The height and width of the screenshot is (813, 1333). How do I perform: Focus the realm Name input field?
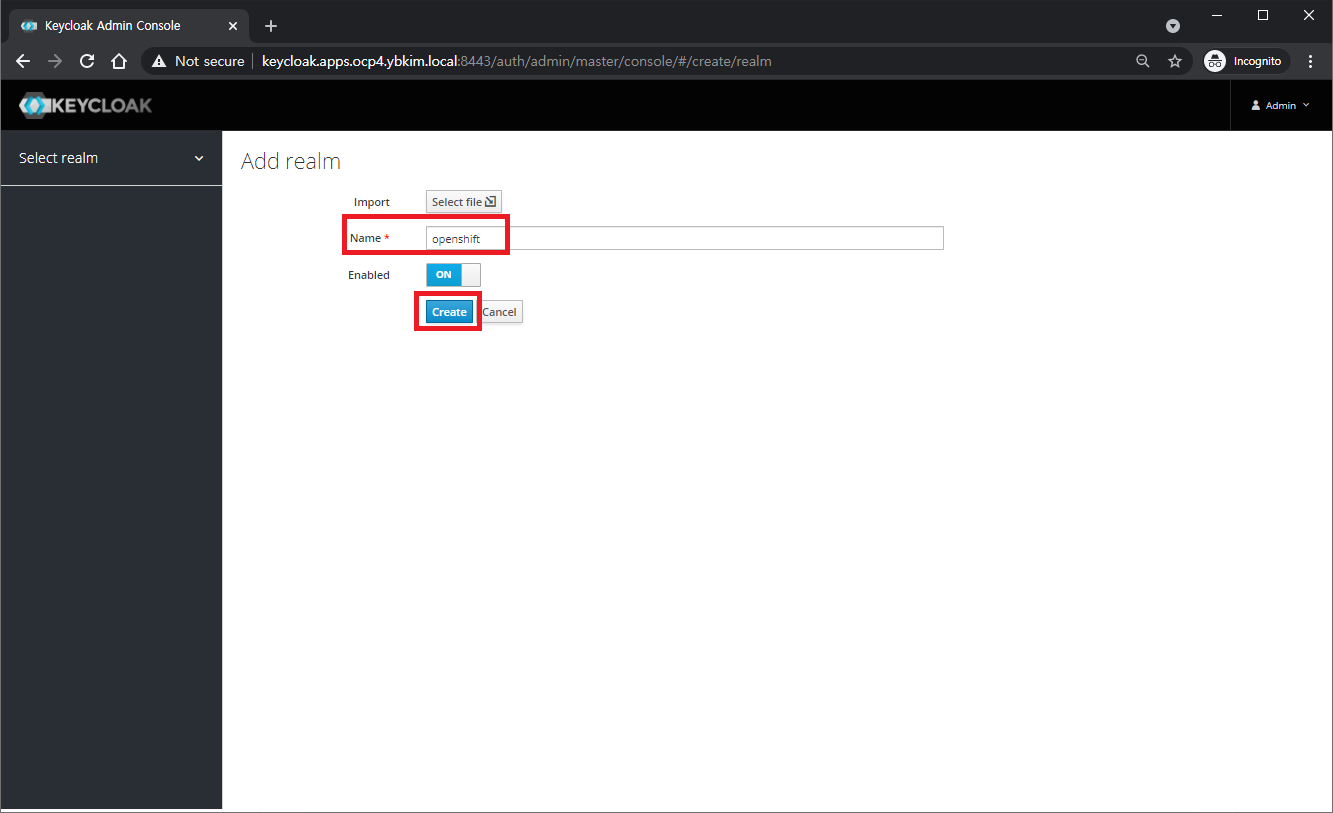(685, 238)
